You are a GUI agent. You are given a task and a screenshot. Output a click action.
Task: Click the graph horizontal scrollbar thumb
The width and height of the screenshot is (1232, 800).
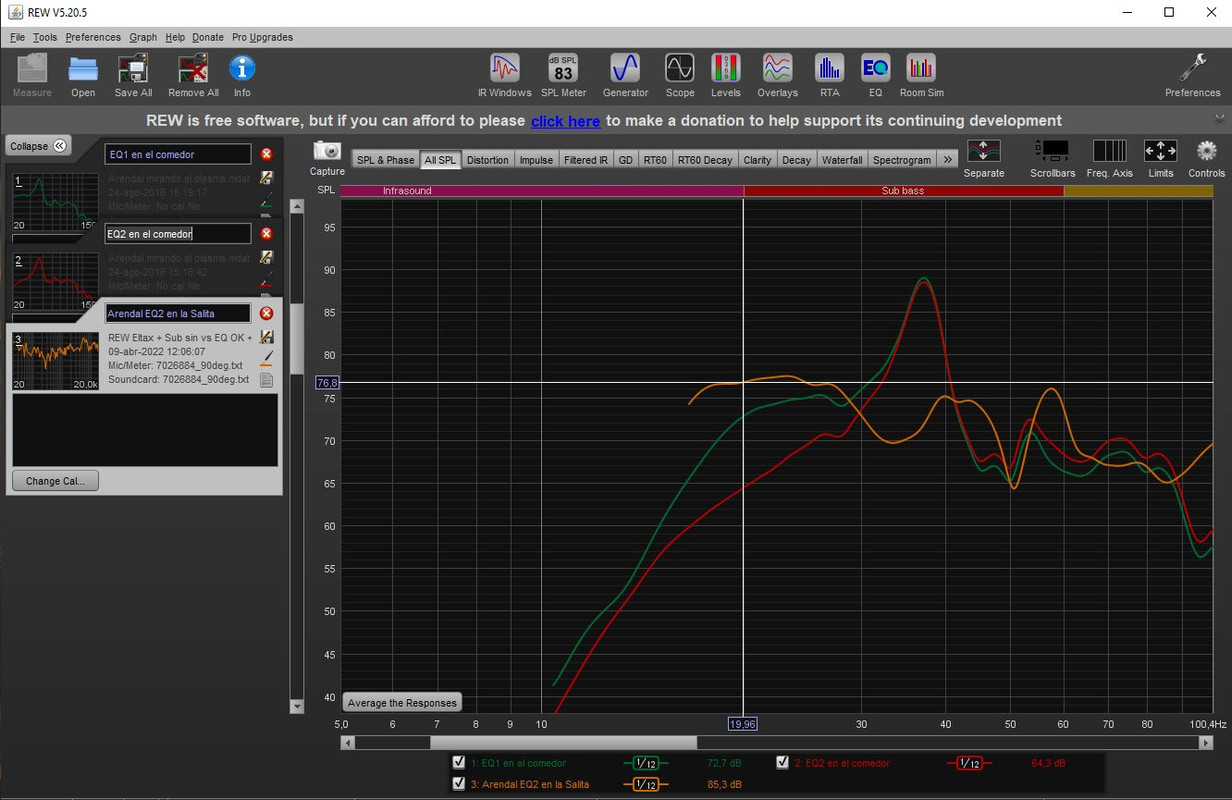point(563,743)
